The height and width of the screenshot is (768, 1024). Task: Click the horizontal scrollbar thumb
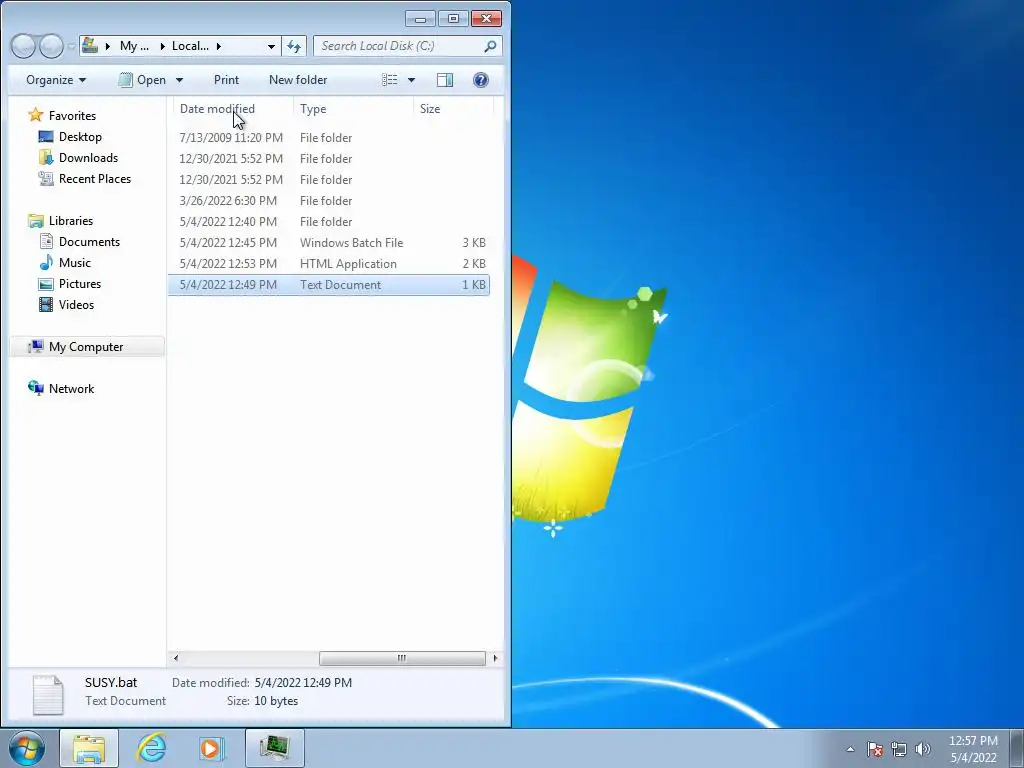pyautogui.click(x=402, y=658)
